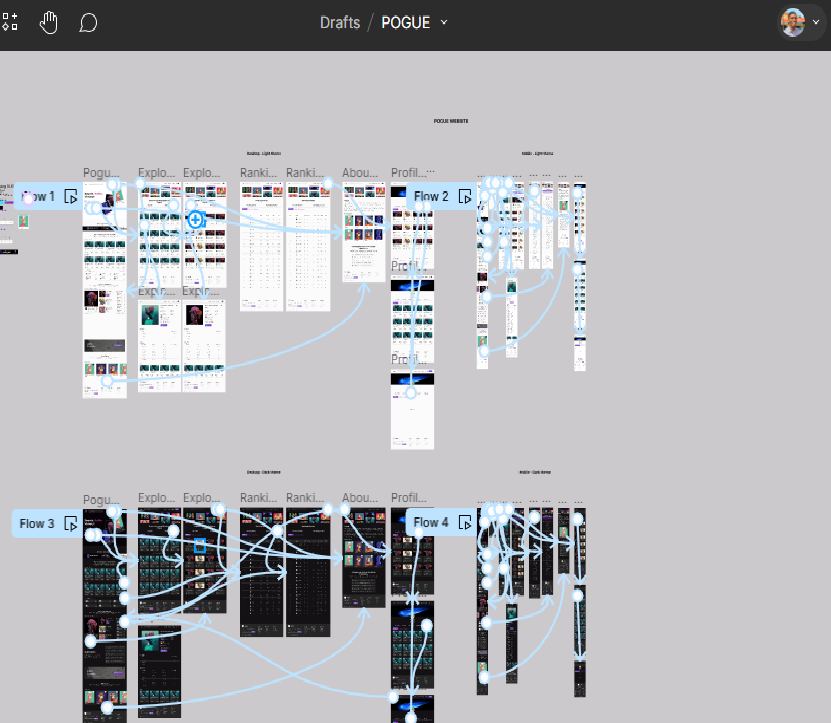
Task: Open the resources and components tool
Action: pyautogui.click(x=10, y=22)
